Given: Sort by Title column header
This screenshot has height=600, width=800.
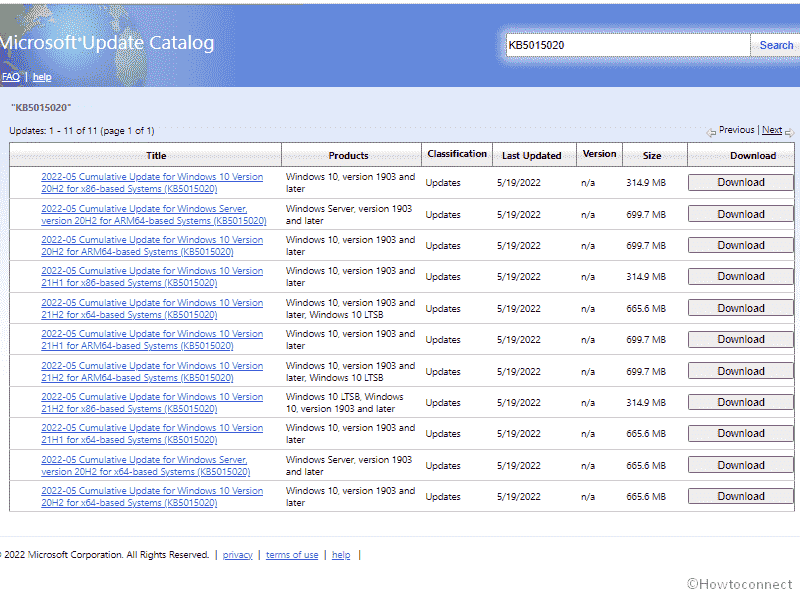Looking at the screenshot, I should pyautogui.click(x=156, y=155).
